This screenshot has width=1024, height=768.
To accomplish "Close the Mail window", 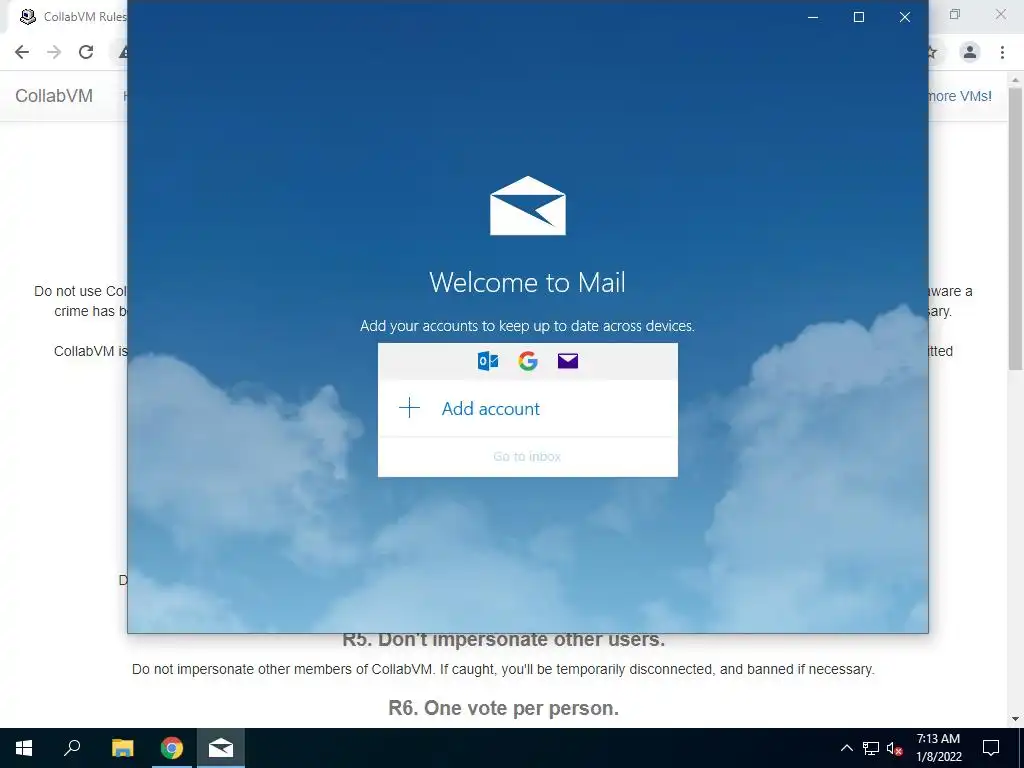I will [904, 17].
